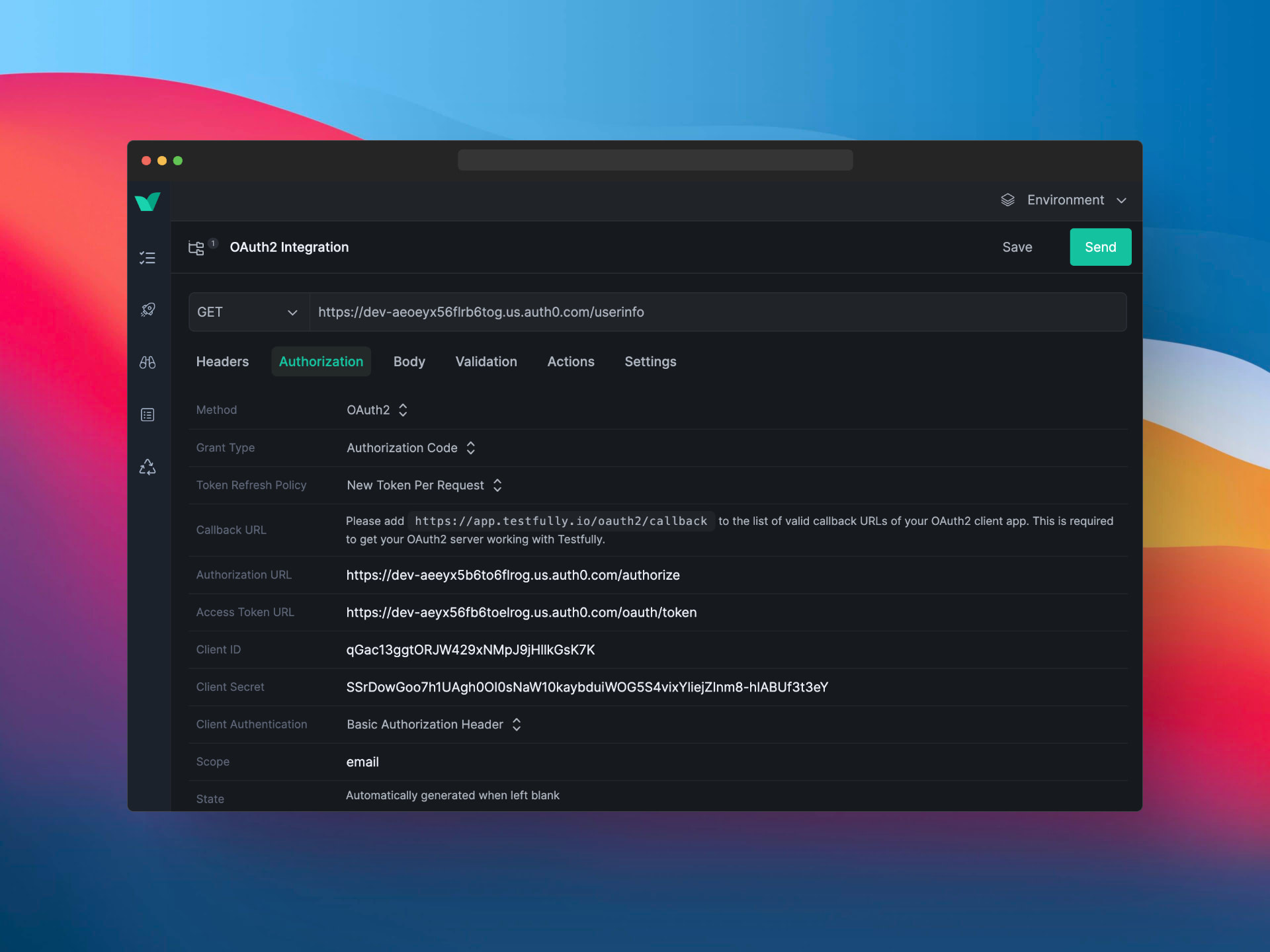This screenshot has height=952, width=1270.
Task: Open the checklist icon in sidebar
Action: [148, 258]
